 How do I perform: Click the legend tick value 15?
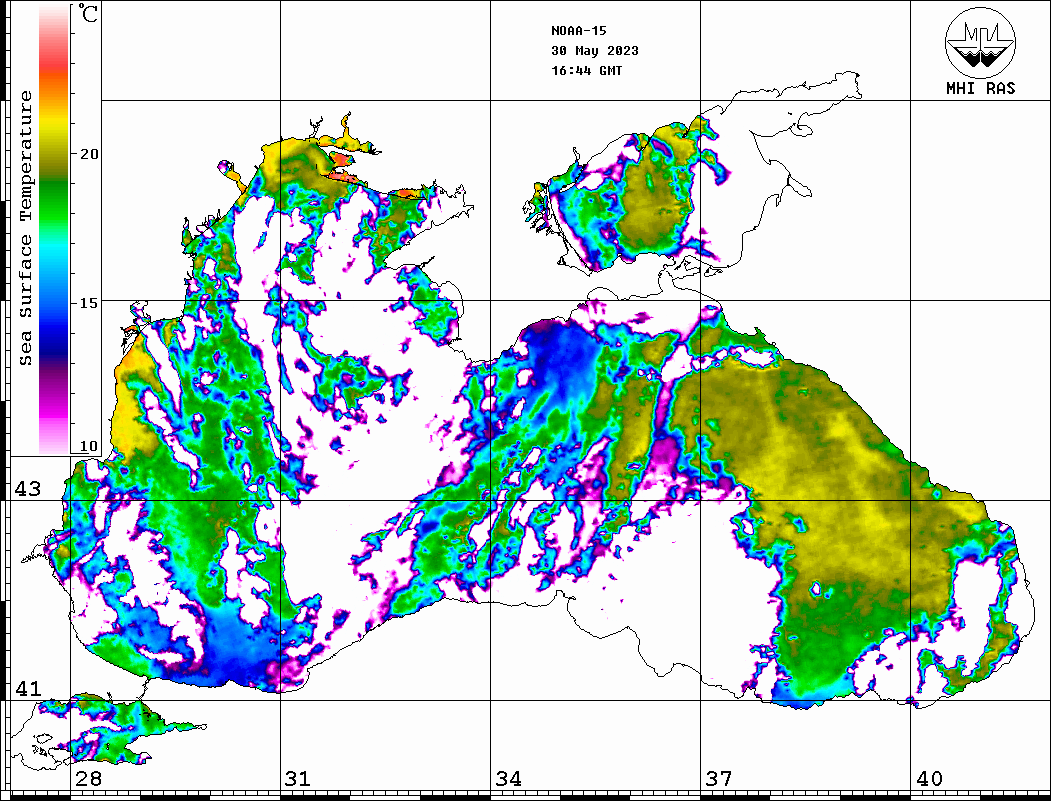pos(88,303)
